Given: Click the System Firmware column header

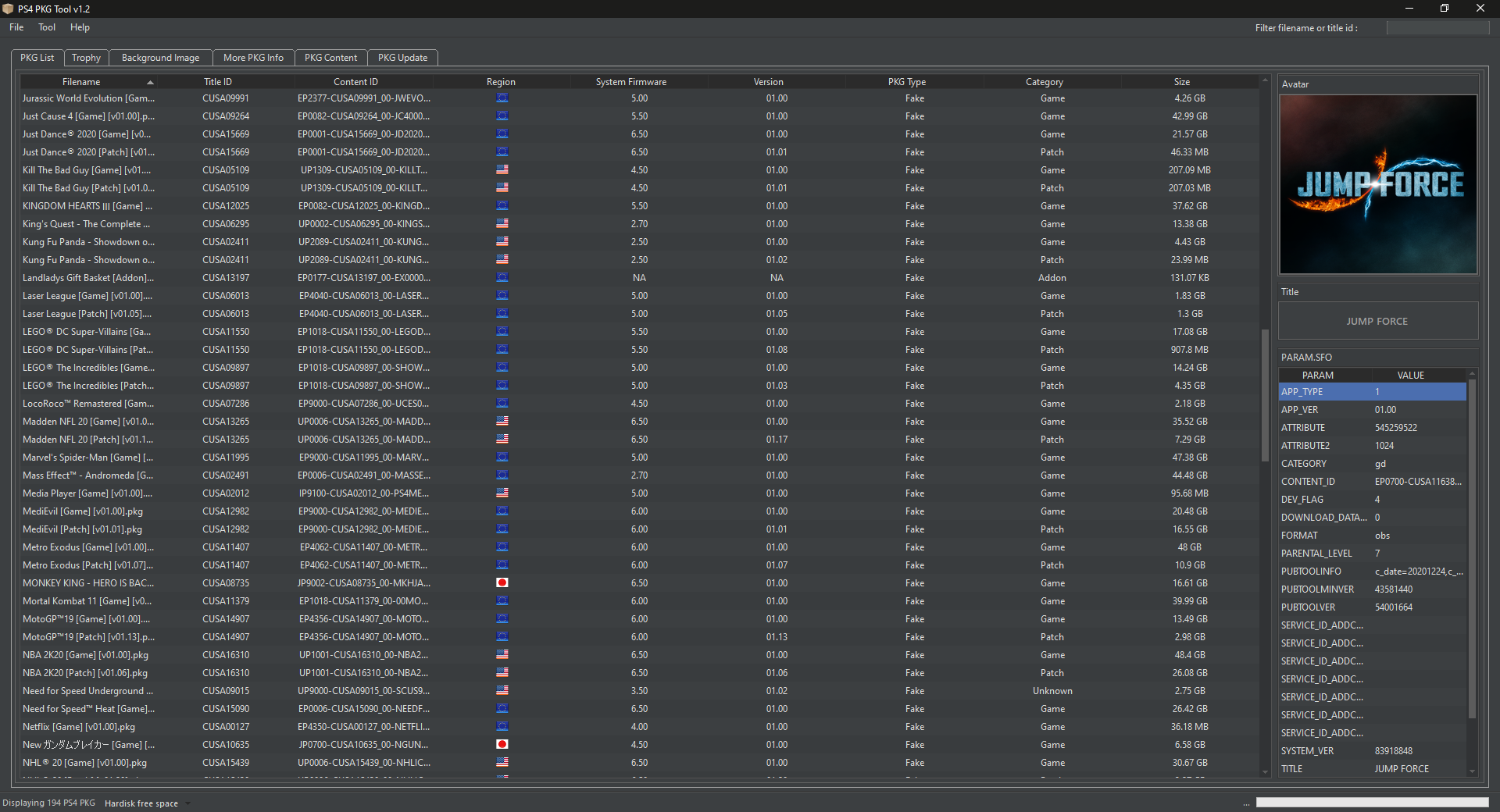Looking at the screenshot, I should 630,82.
